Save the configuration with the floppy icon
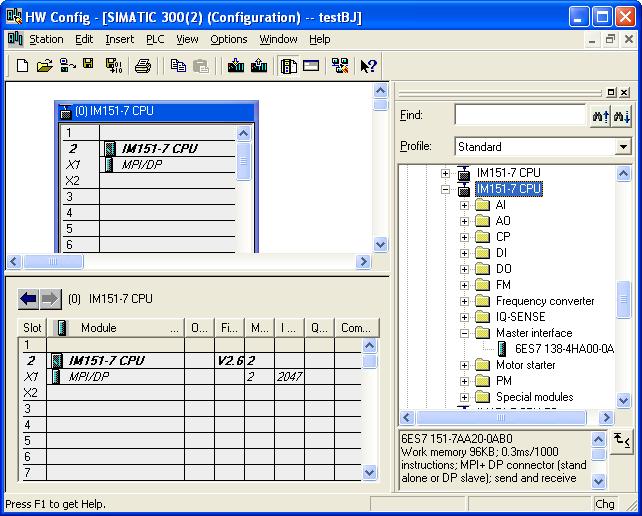The height and width of the screenshot is (516, 642). tap(88, 64)
